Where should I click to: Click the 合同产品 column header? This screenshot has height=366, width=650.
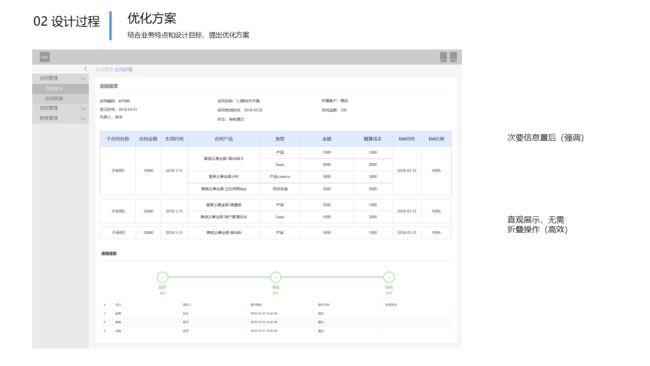tap(223, 139)
